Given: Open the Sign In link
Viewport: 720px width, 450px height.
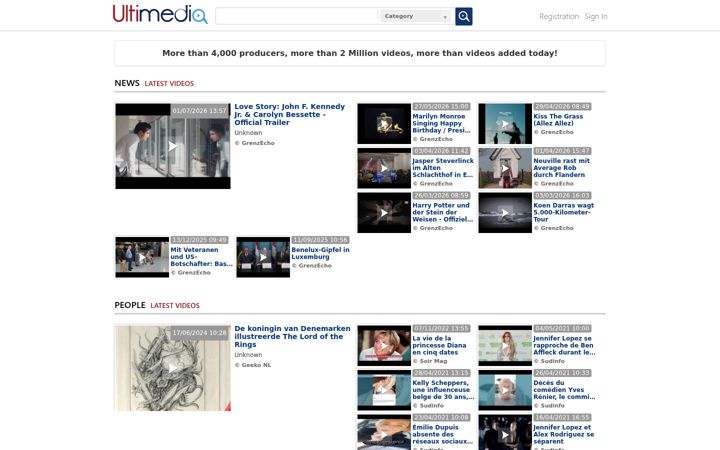Looking at the screenshot, I should (596, 17).
